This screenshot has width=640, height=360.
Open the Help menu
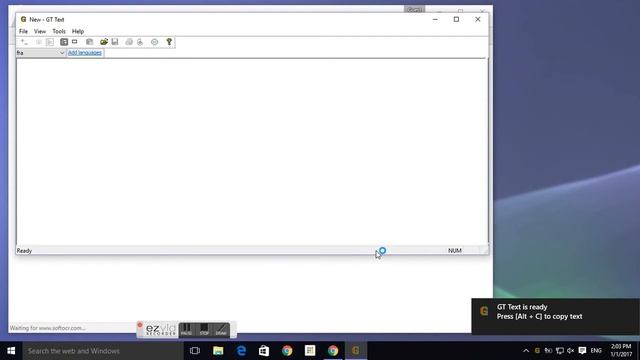78,31
